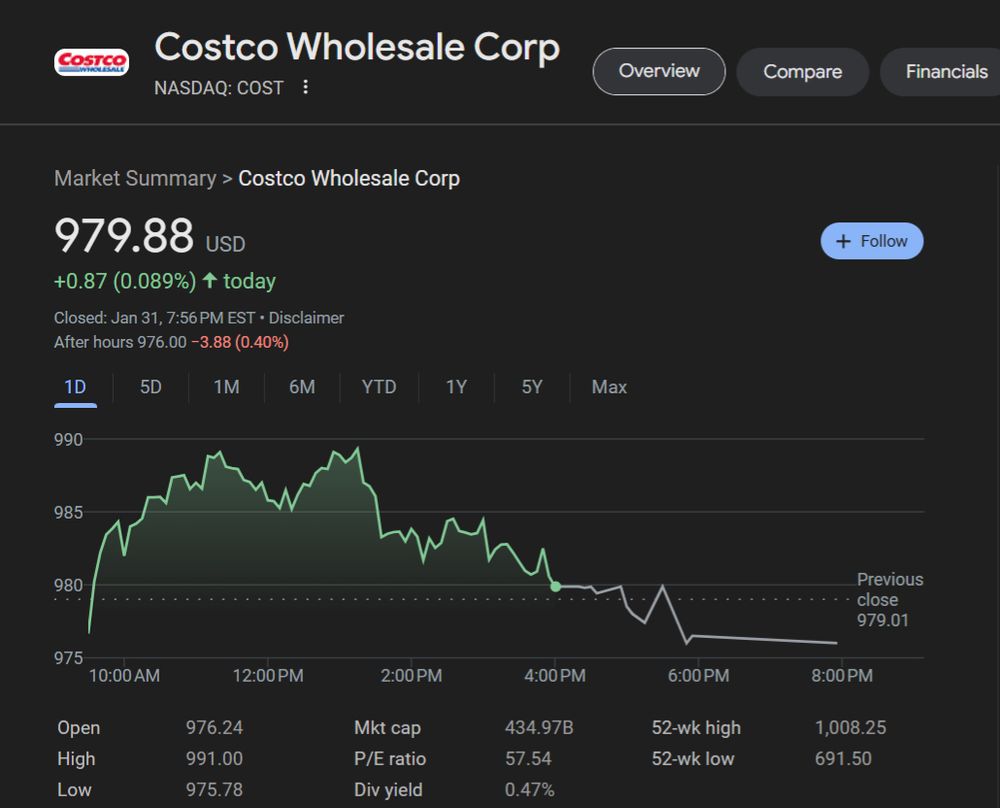Image resolution: width=1000 pixels, height=808 pixels.
Task: Follow Costco Wholesale Corp stock
Action: pos(872,241)
